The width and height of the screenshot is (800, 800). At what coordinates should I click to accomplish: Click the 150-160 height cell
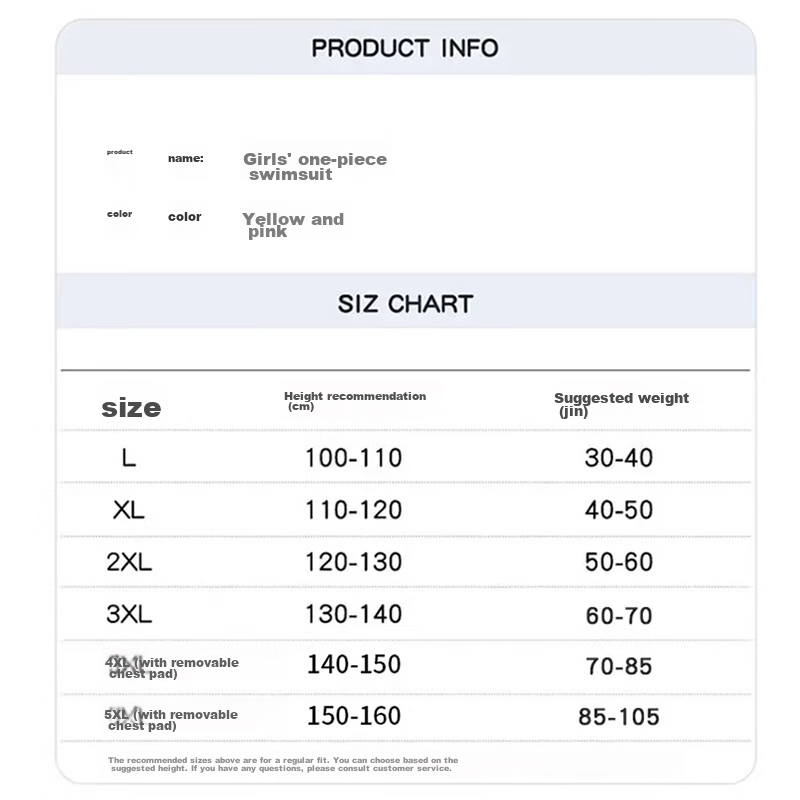coord(353,716)
